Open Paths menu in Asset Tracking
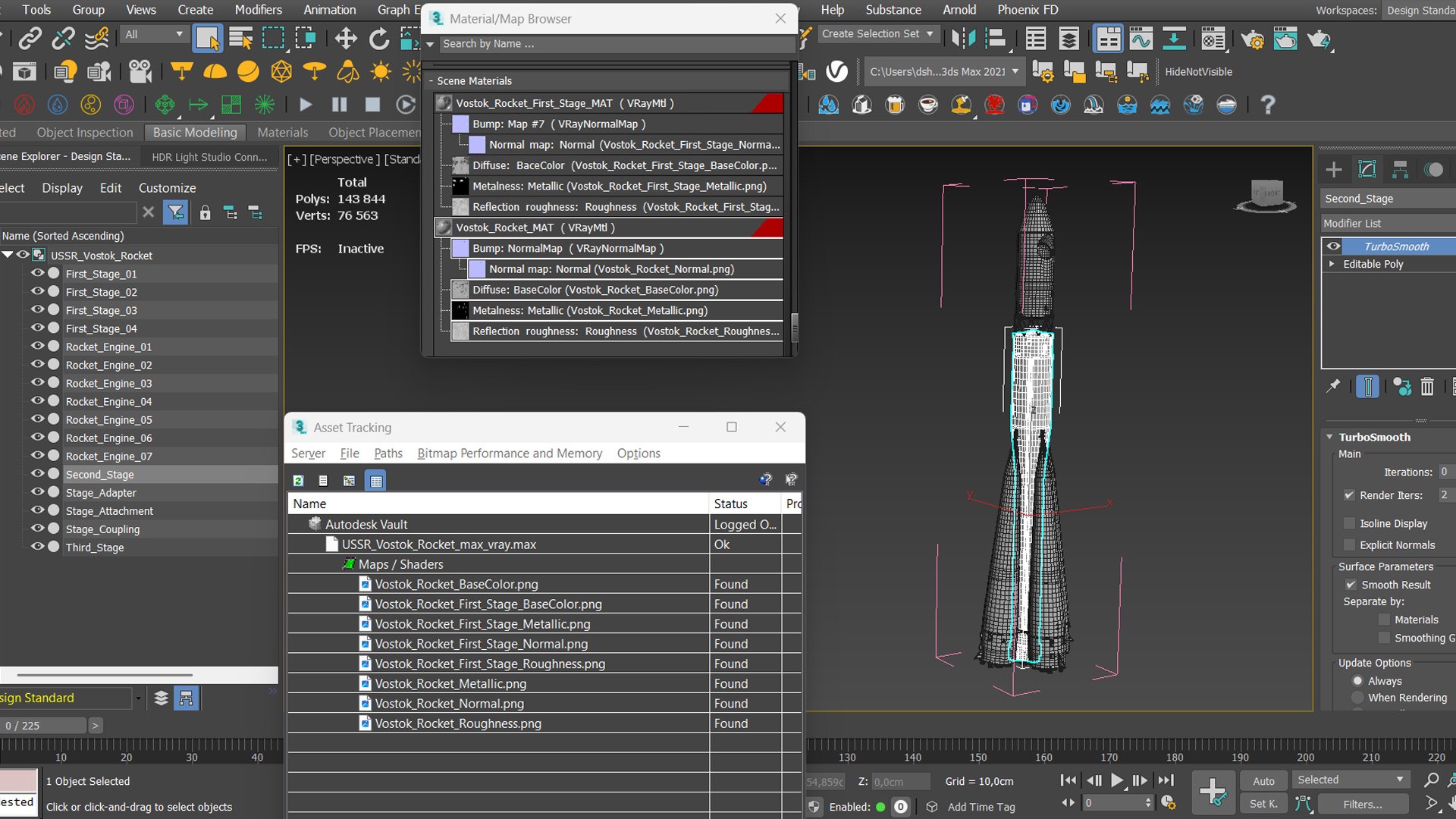The height and width of the screenshot is (819, 1456). [388, 453]
